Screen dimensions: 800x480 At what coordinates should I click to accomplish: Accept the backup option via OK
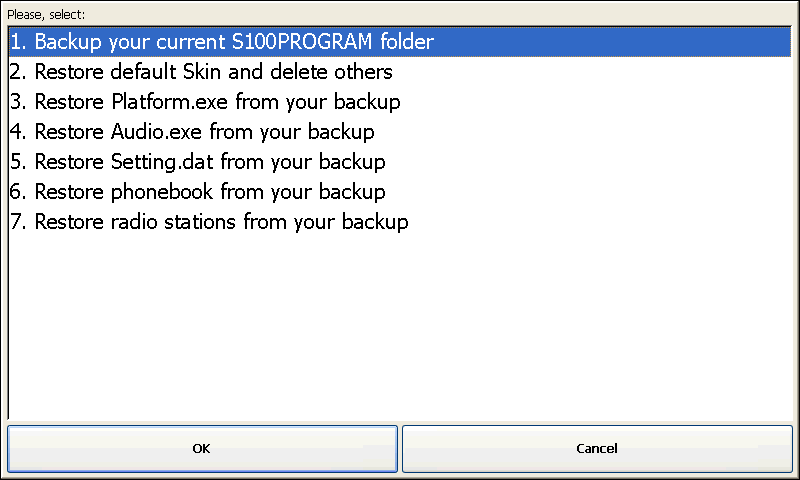click(202, 448)
